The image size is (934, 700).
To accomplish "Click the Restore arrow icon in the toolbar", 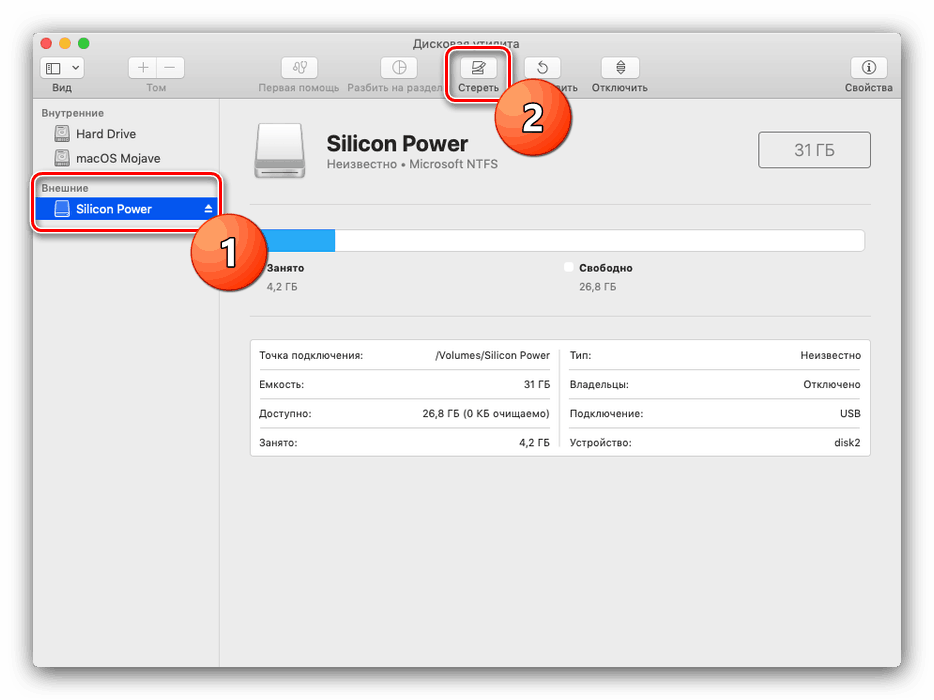I will 543,68.
